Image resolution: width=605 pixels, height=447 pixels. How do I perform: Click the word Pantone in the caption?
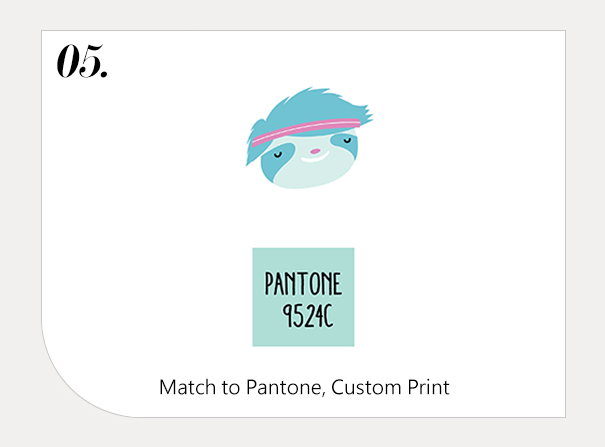[284, 387]
